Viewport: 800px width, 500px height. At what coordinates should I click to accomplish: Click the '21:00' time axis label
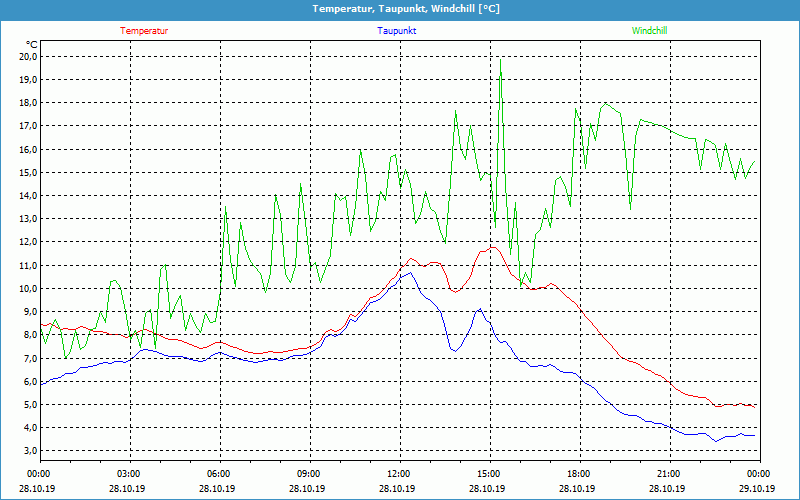670,474
